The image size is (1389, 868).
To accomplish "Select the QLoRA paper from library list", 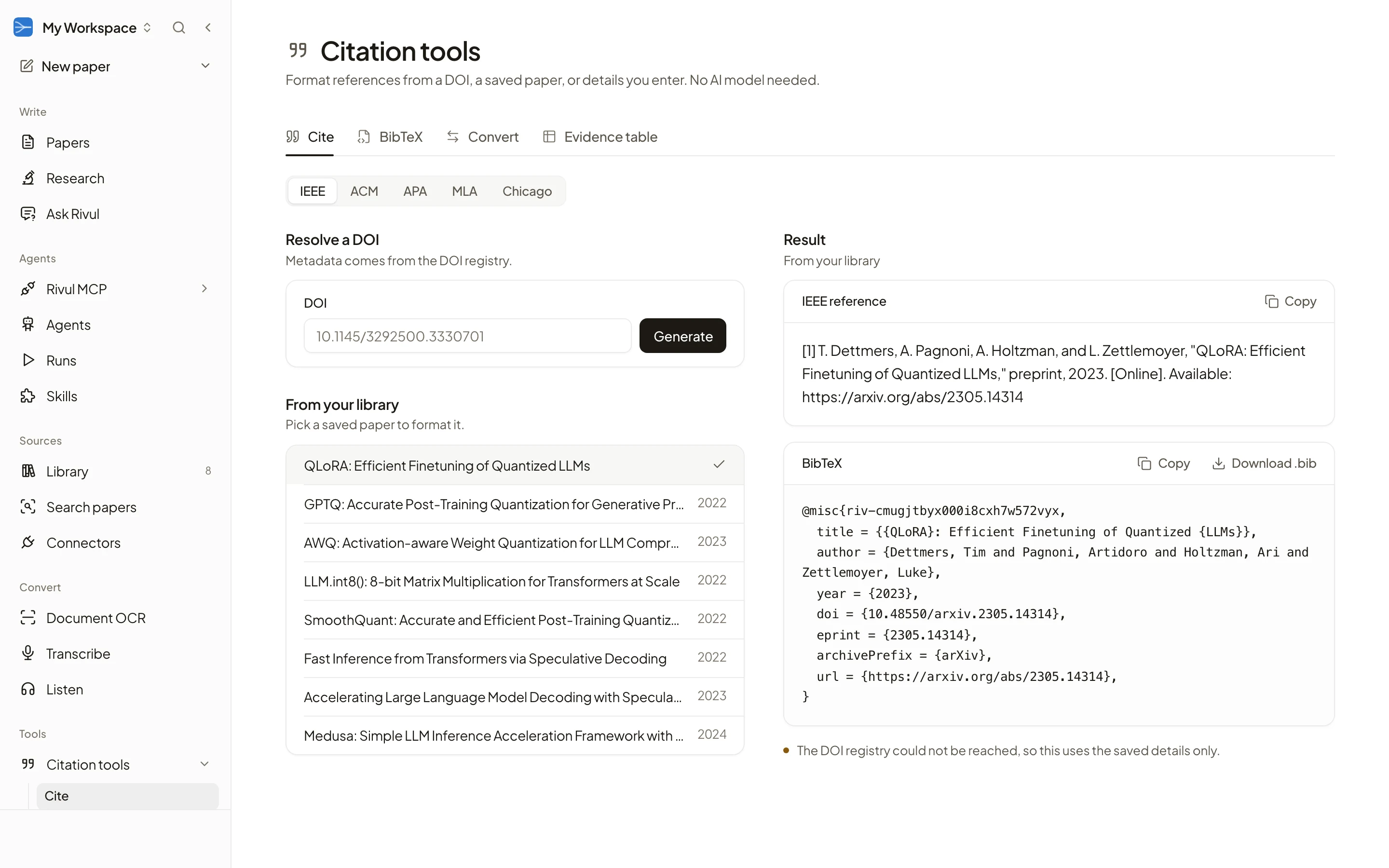I will coord(515,465).
